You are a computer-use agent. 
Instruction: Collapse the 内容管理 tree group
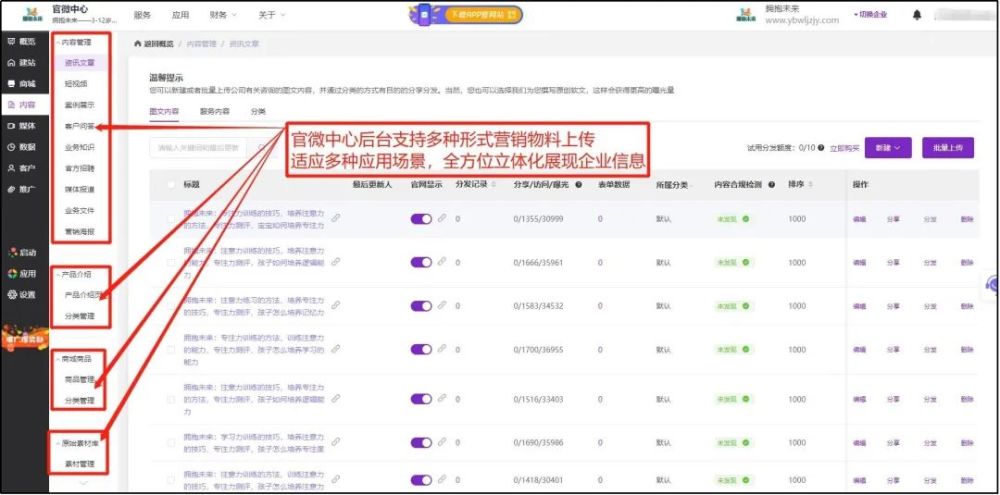click(x=58, y=43)
